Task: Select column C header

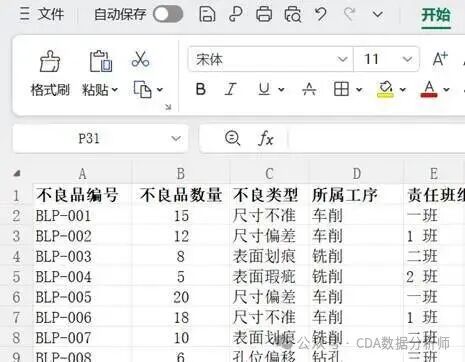Action: click(269, 174)
